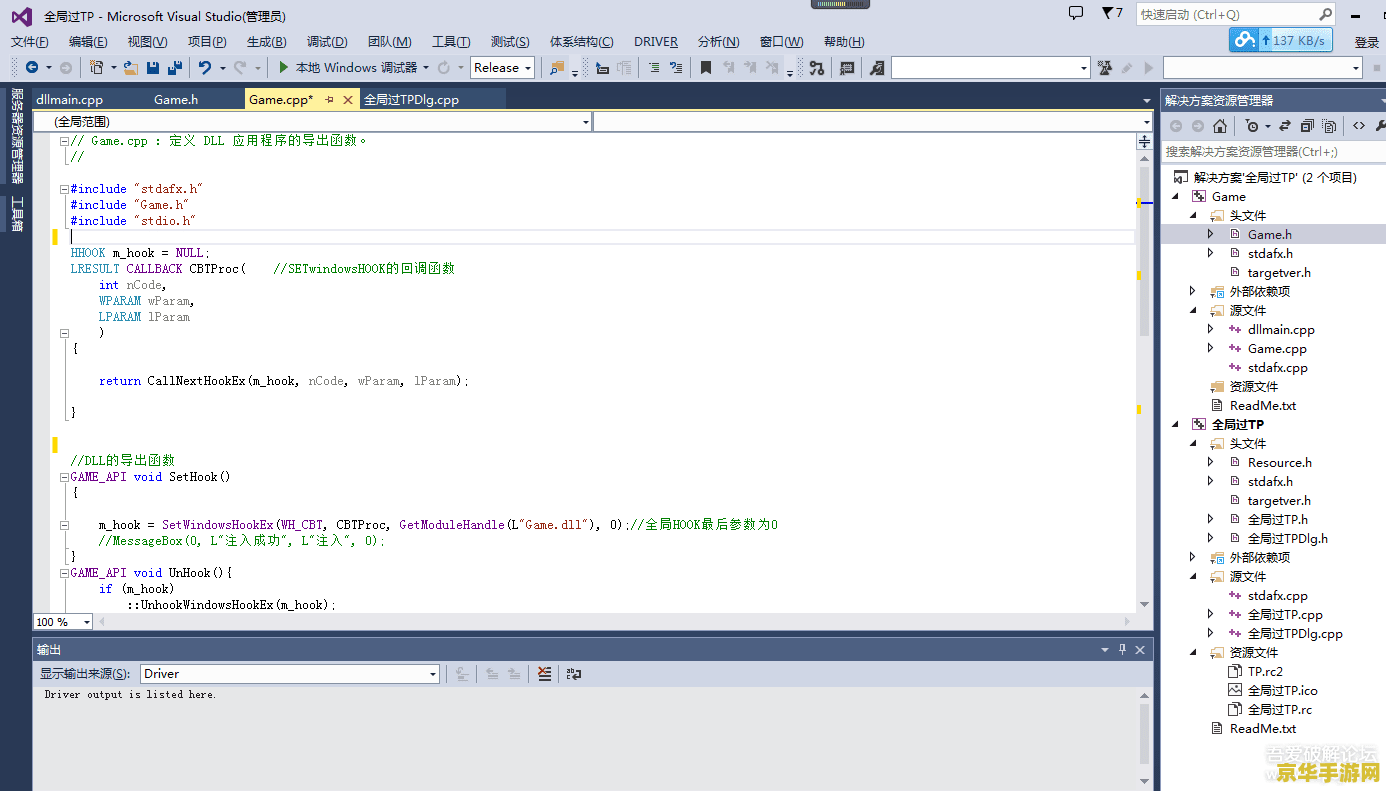
Task: Open the 文件(F) menu
Action: click(30, 42)
